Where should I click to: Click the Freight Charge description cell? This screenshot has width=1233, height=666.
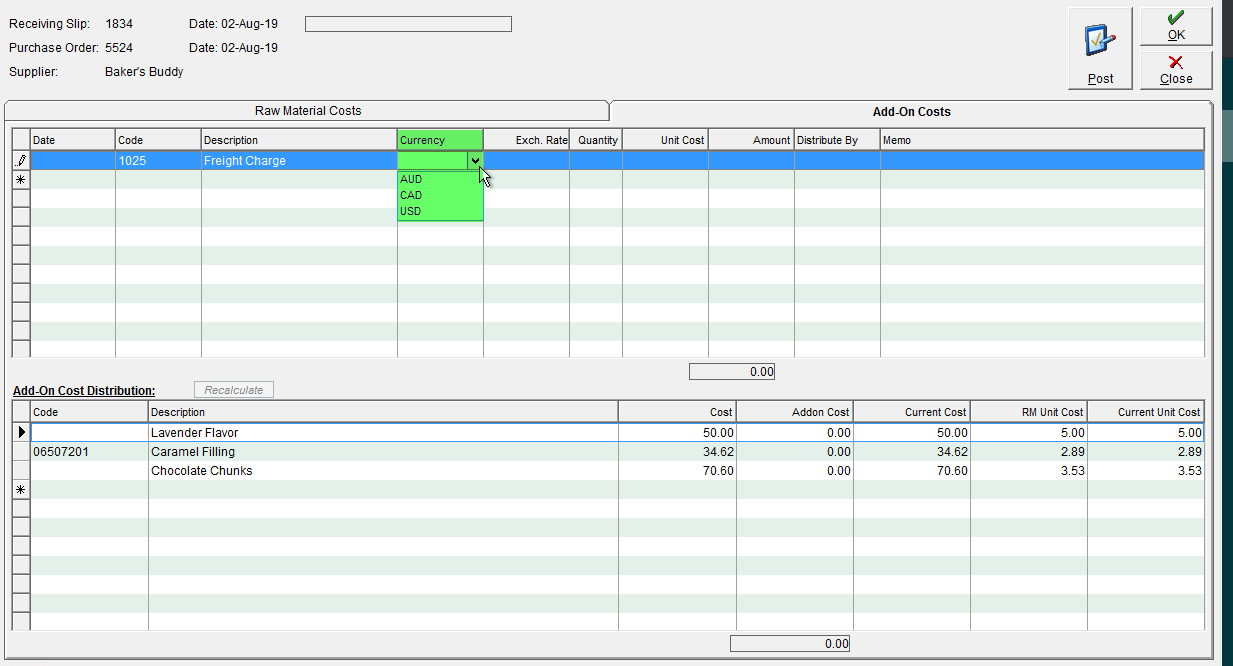[299, 160]
